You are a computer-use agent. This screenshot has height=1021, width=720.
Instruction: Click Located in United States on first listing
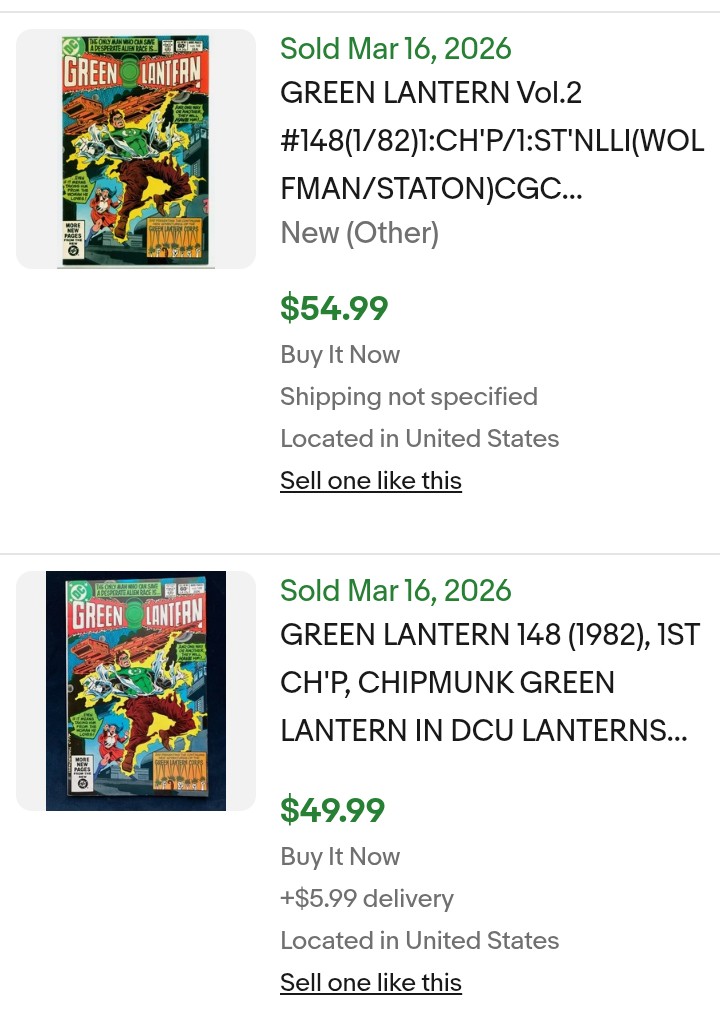click(x=419, y=439)
